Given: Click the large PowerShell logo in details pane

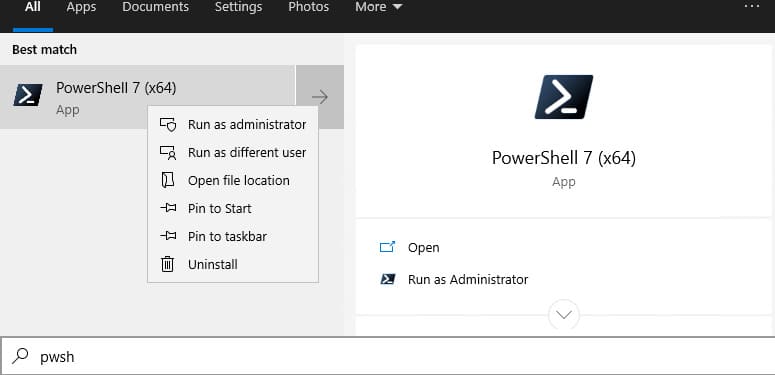Looking at the screenshot, I should [x=564, y=97].
